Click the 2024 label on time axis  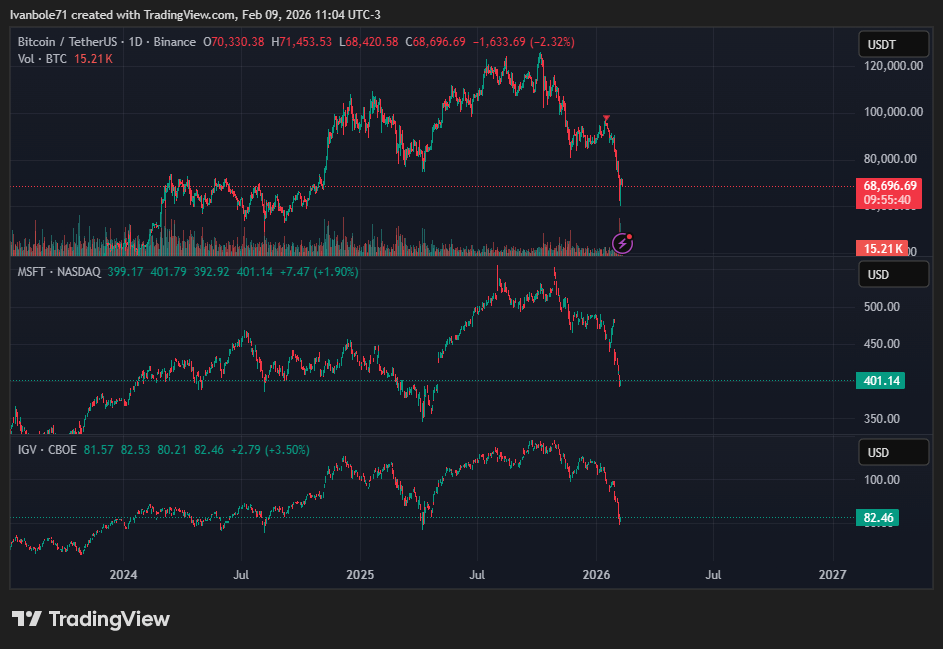coord(123,575)
